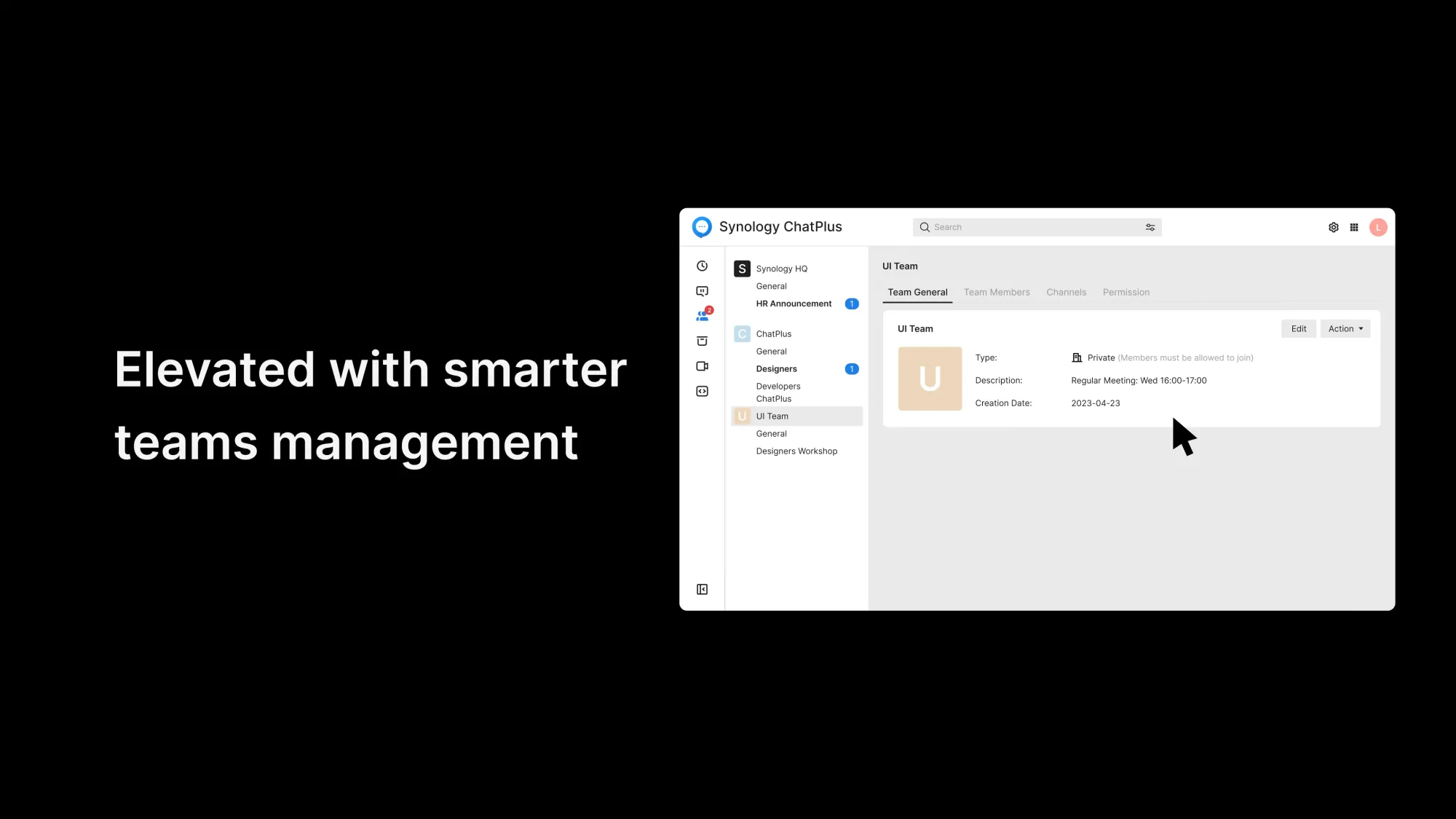
Task: Switch to the Permission tab
Action: [1125, 293]
